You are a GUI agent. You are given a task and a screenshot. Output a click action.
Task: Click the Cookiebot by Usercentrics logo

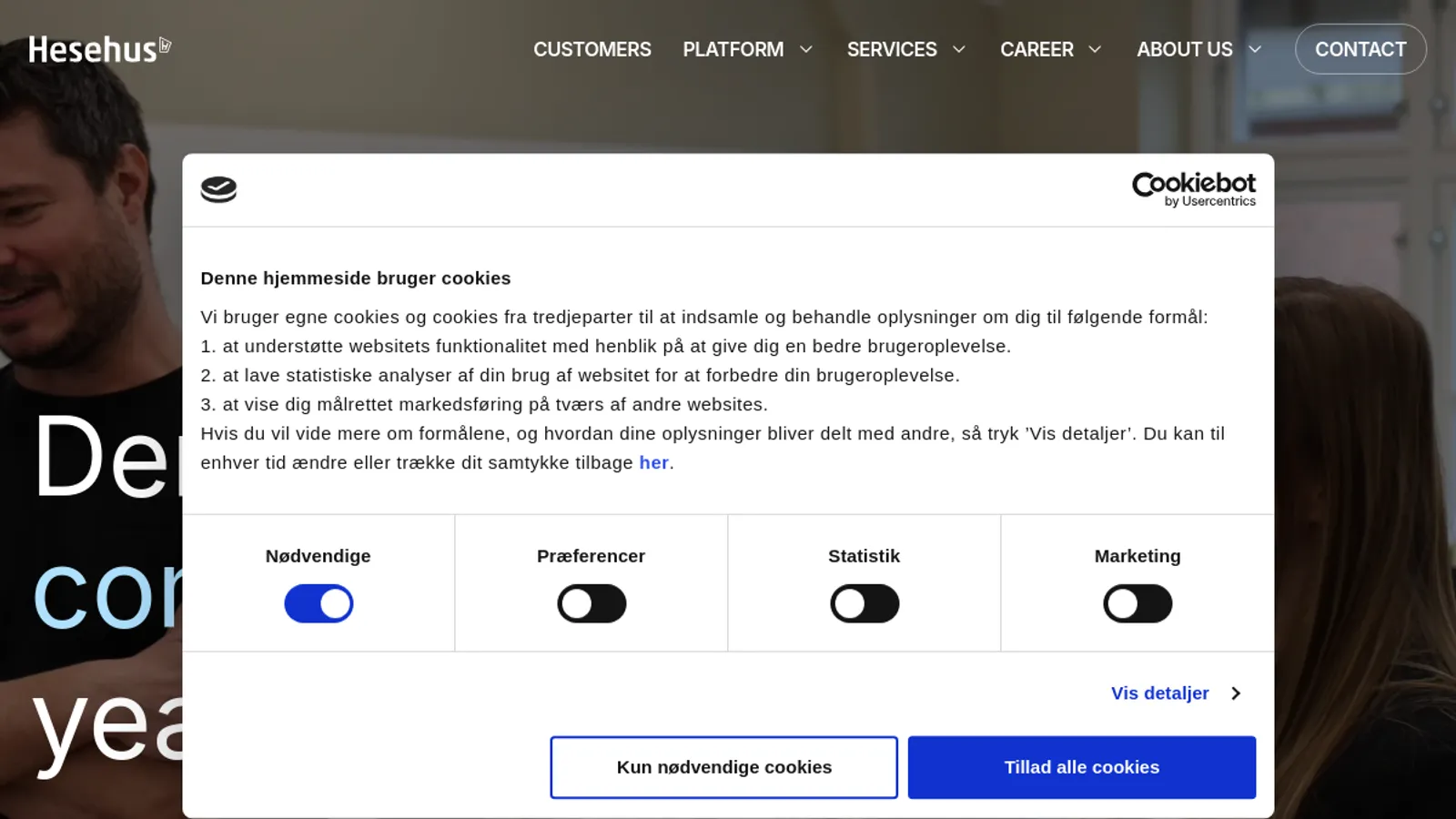(1193, 189)
